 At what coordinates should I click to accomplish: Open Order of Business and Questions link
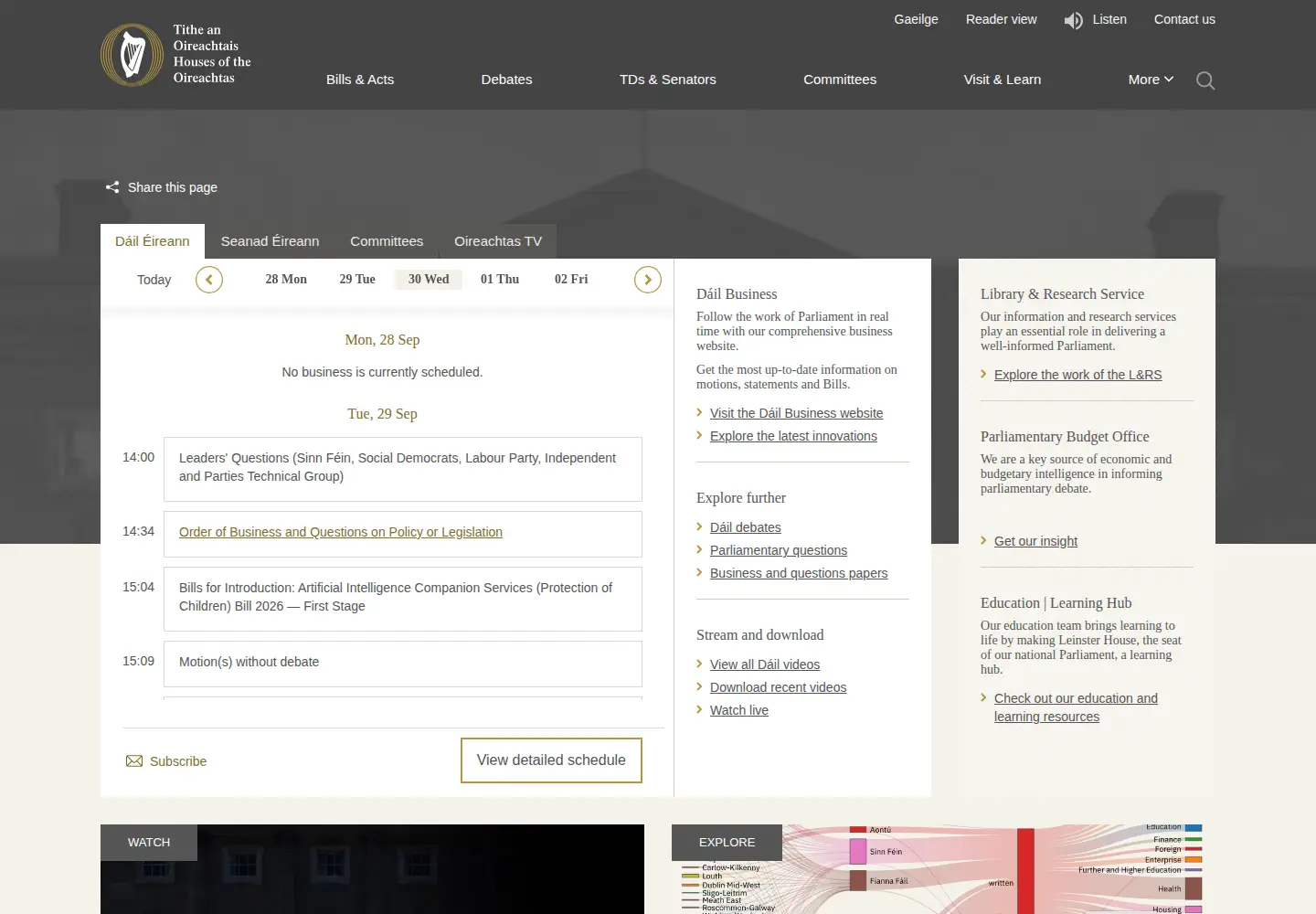click(341, 532)
